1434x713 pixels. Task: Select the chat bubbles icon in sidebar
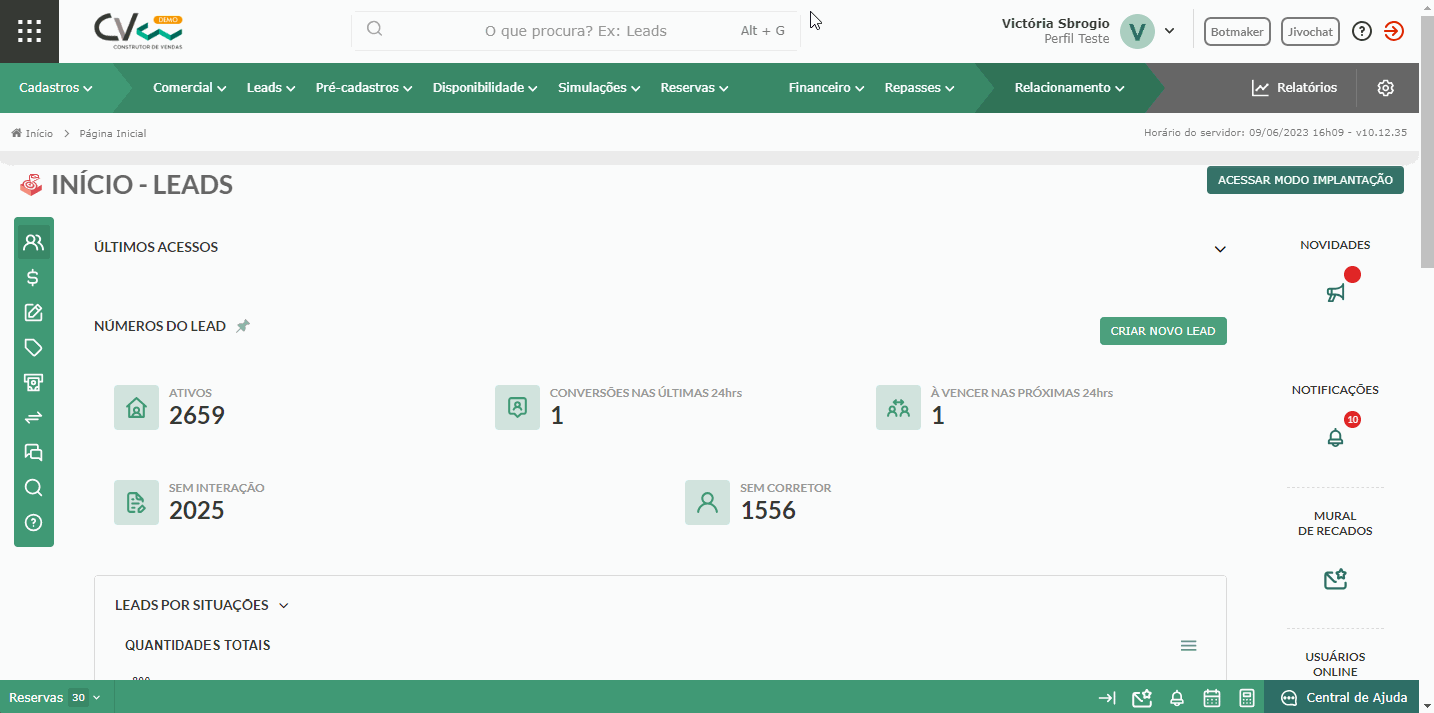(33, 452)
